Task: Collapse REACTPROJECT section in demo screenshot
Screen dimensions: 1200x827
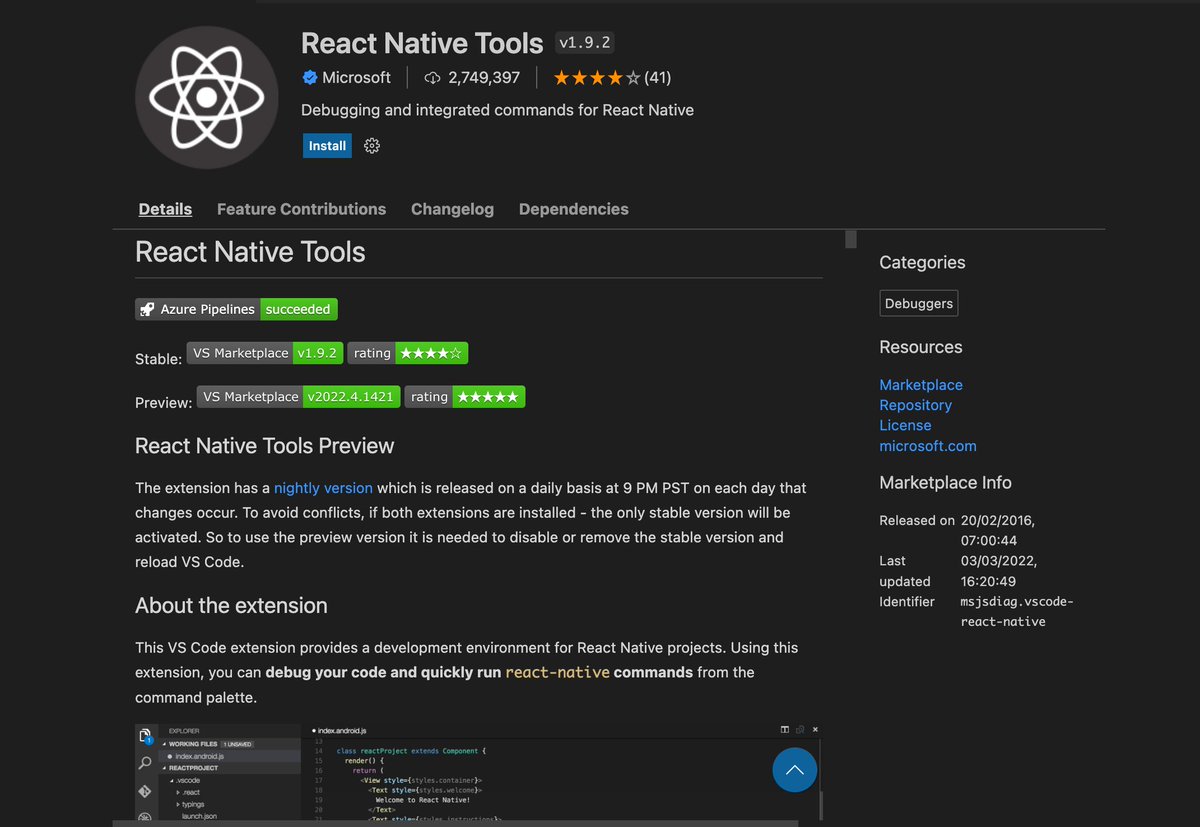Action: point(190,768)
